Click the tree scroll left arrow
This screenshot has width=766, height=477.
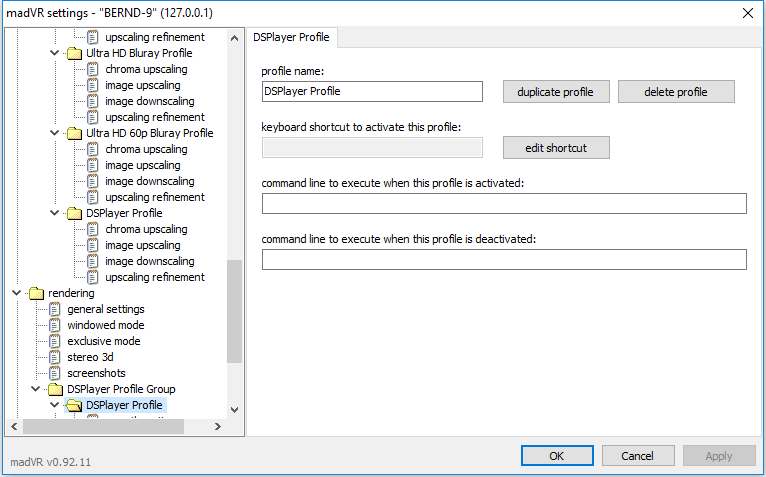coord(14,427)
